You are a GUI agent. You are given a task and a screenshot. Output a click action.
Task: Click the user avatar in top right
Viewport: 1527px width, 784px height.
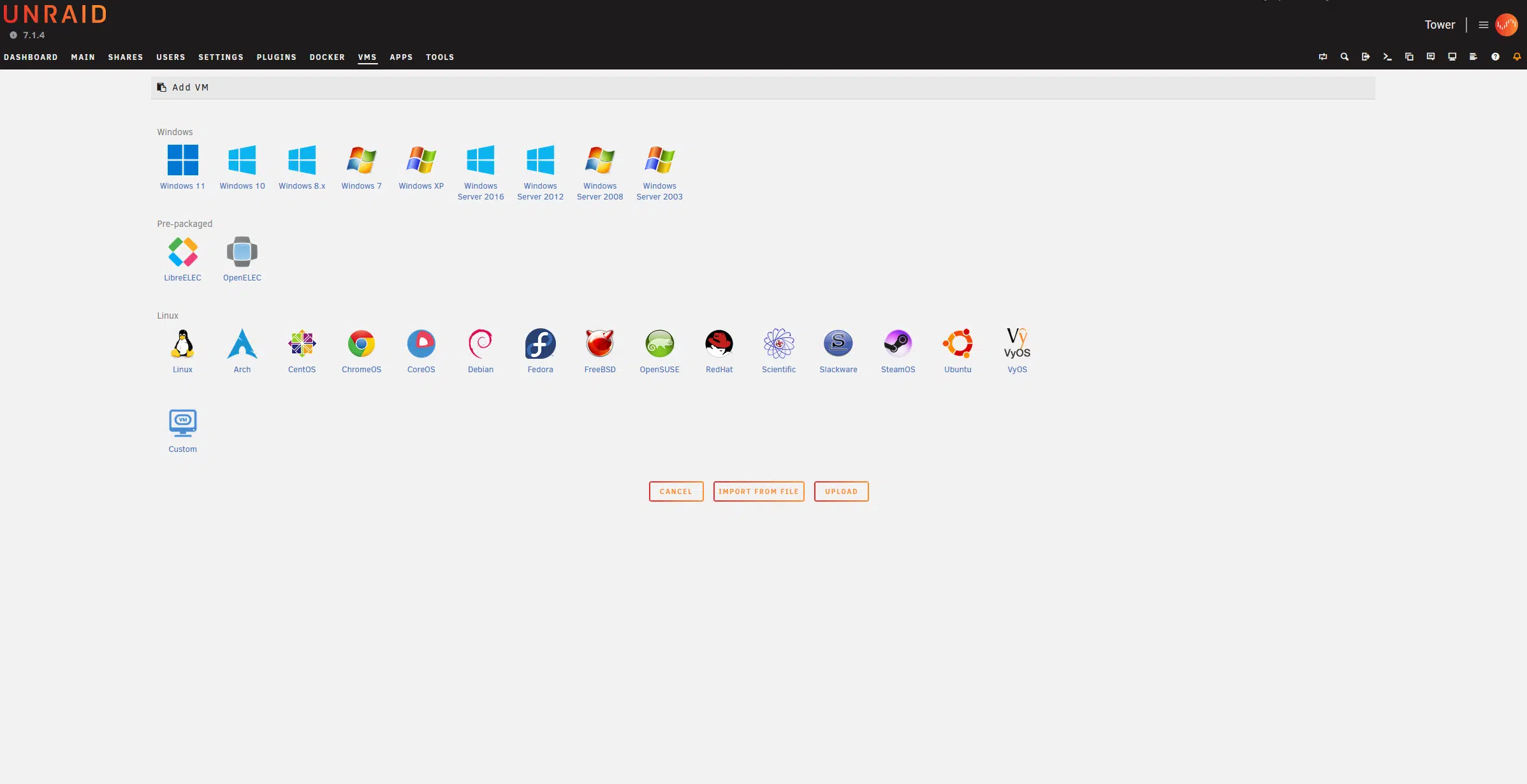tap(1507, 25)
